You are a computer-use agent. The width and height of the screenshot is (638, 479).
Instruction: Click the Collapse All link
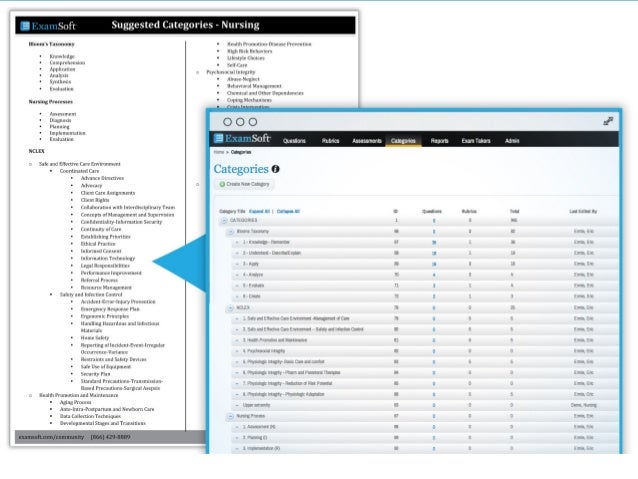[288, 211]
